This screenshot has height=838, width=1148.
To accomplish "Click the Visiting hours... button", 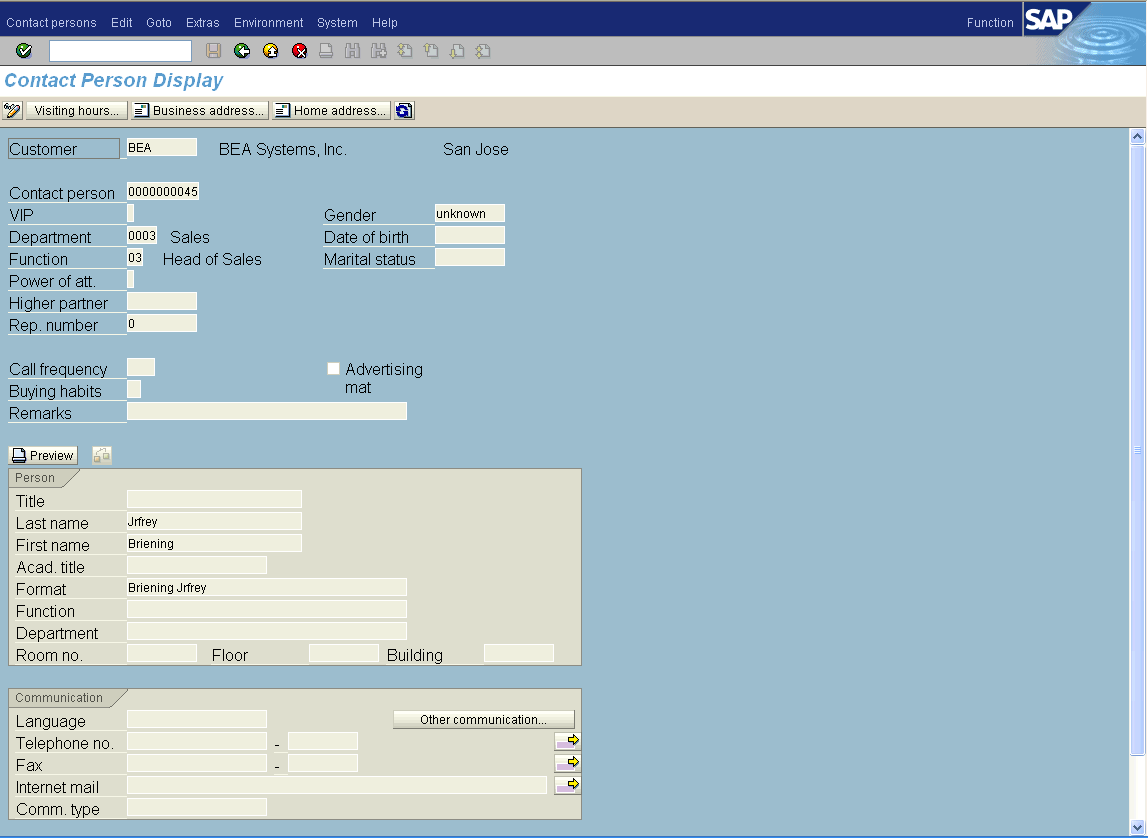I will [x=76, y=111].
